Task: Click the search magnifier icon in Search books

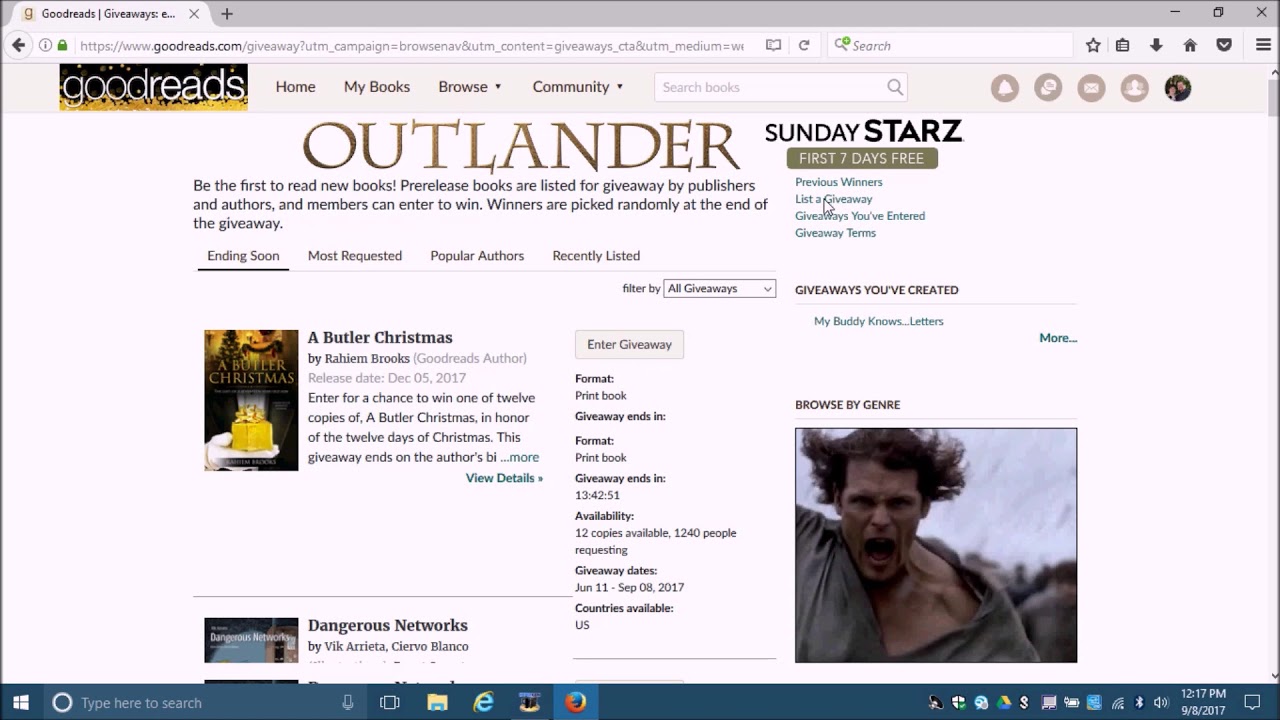Action: click(x=895, y=87)
